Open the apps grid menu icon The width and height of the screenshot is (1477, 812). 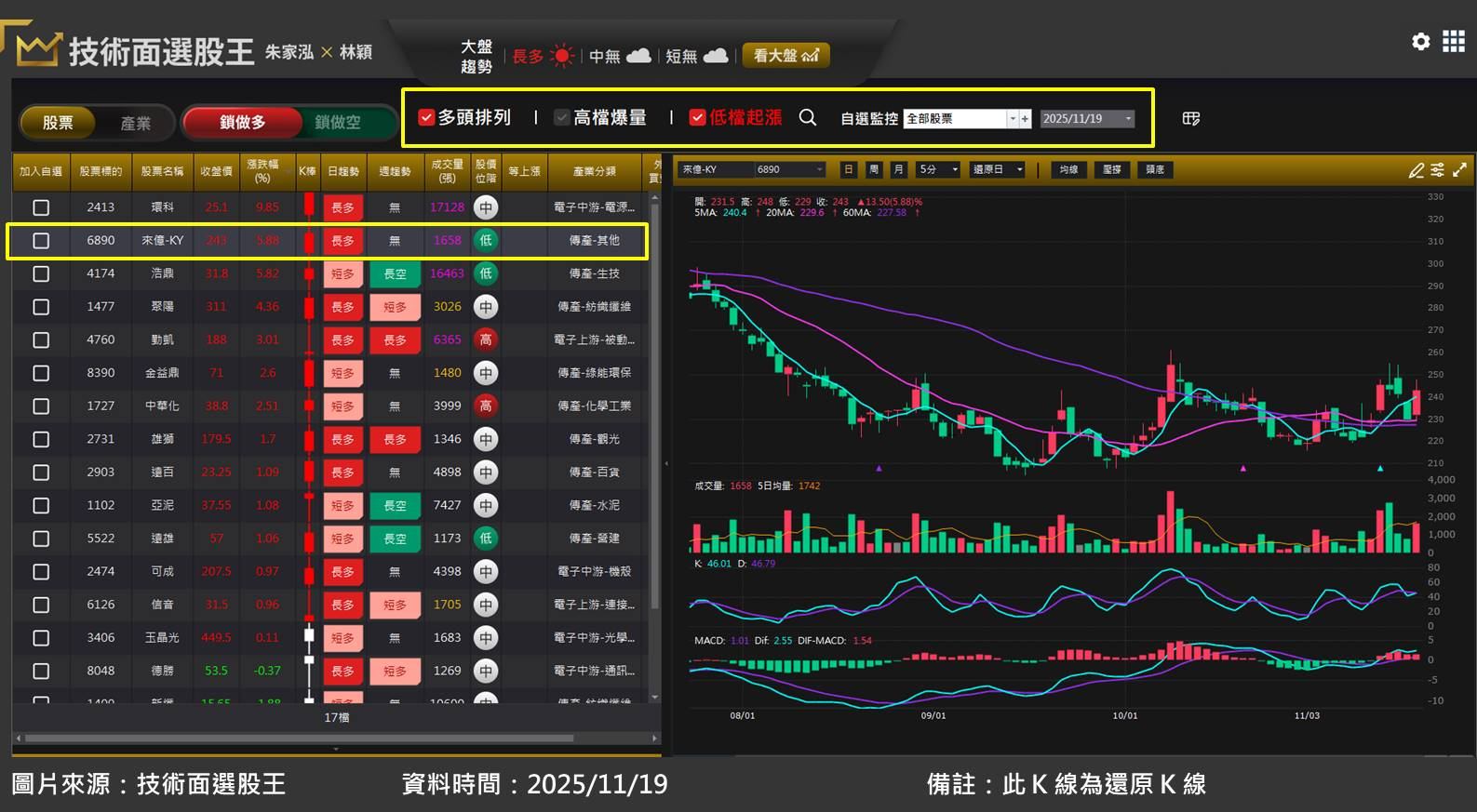[x=1454, y=41]
